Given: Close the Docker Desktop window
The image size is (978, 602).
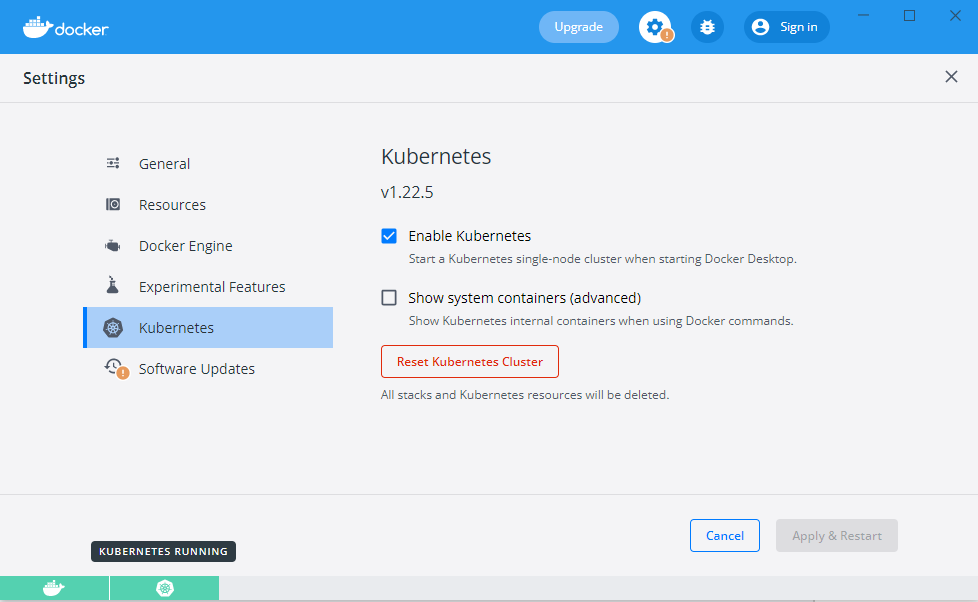Looking at the screenshot, I should 955,16.
